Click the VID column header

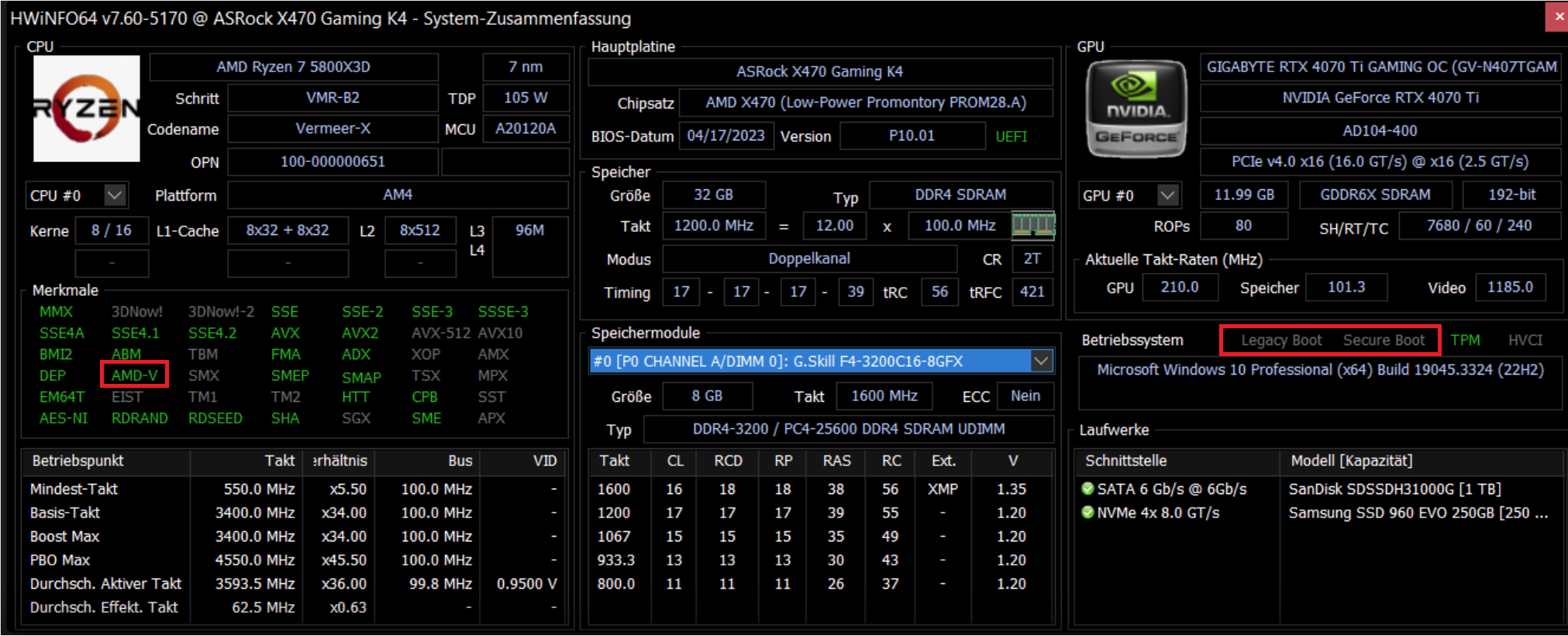click(x=525, y=461)
